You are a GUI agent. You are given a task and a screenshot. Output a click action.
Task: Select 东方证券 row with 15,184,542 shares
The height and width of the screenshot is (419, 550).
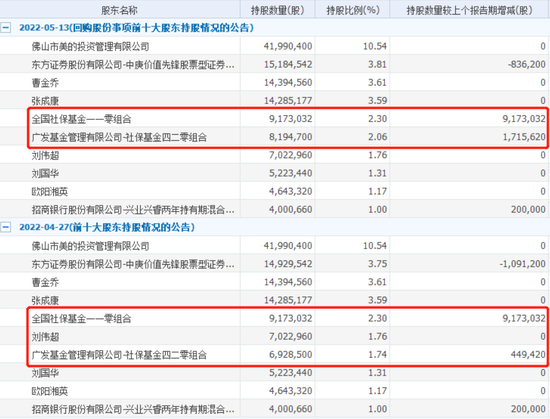tap(133, 65)
